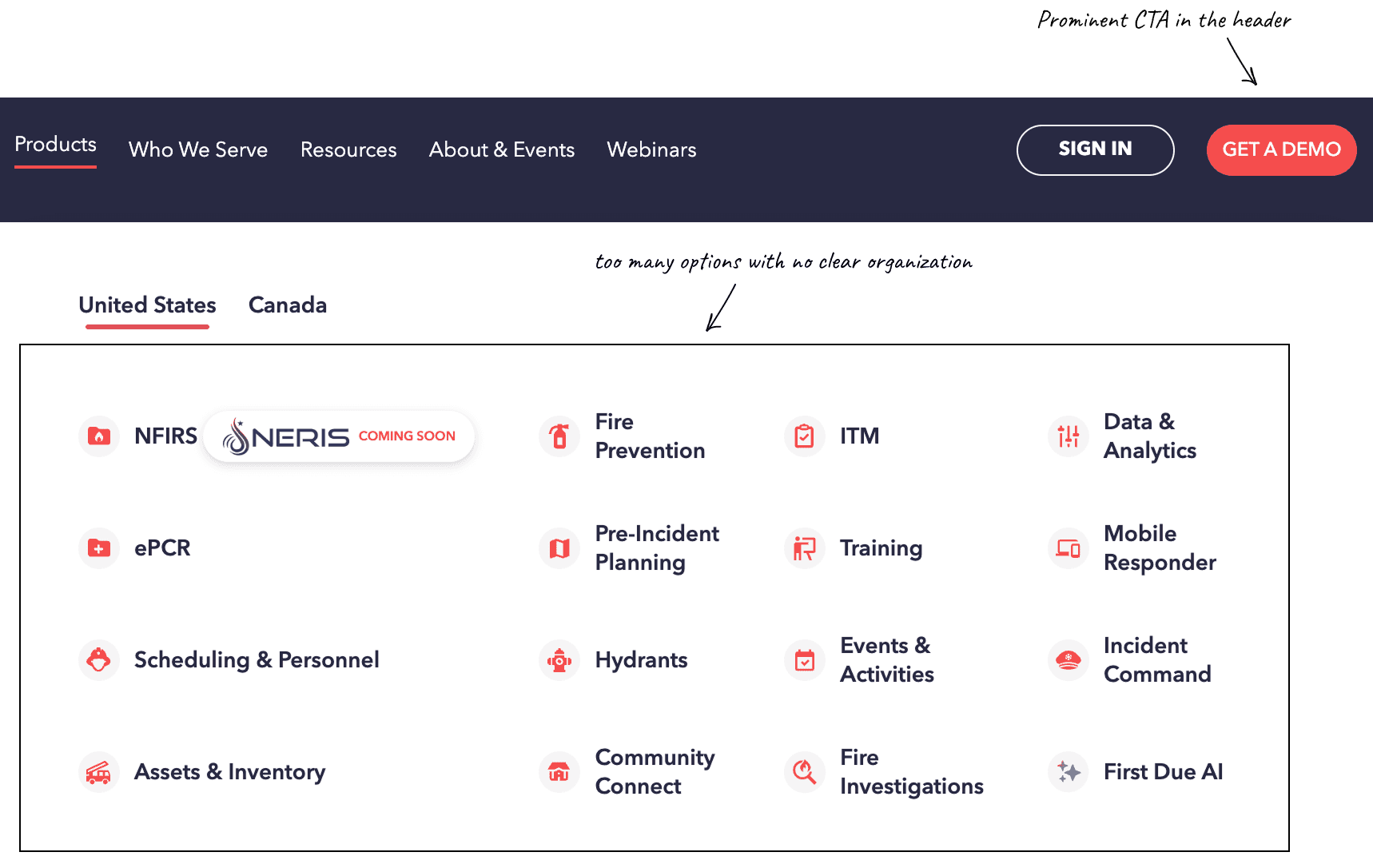This screenshot has height=868, width=1373.
Task: Click the Fire Prevention extinguisher icon
Action: 559,436
